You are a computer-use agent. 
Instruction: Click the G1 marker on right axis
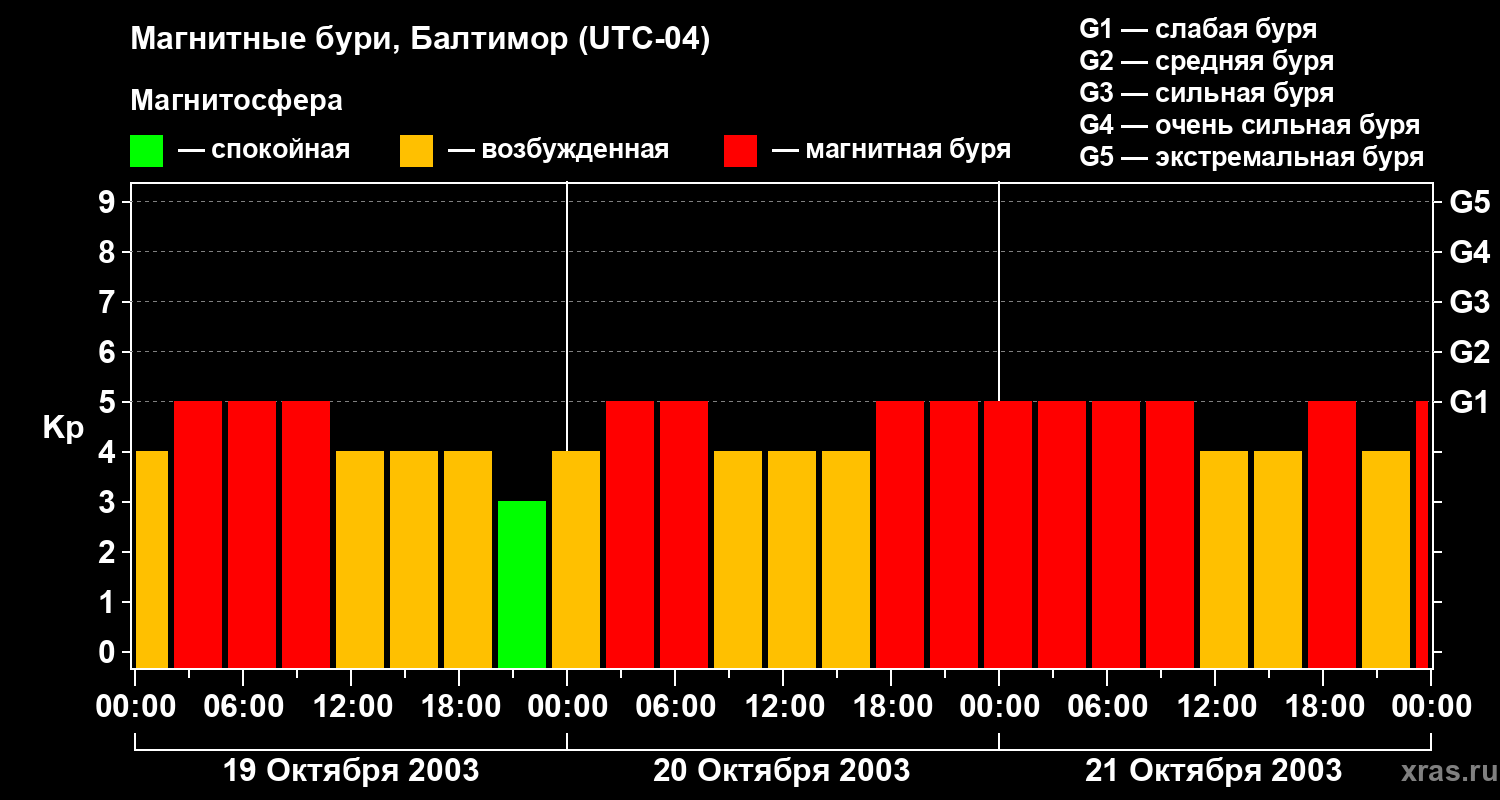(x=1469, y=402)
